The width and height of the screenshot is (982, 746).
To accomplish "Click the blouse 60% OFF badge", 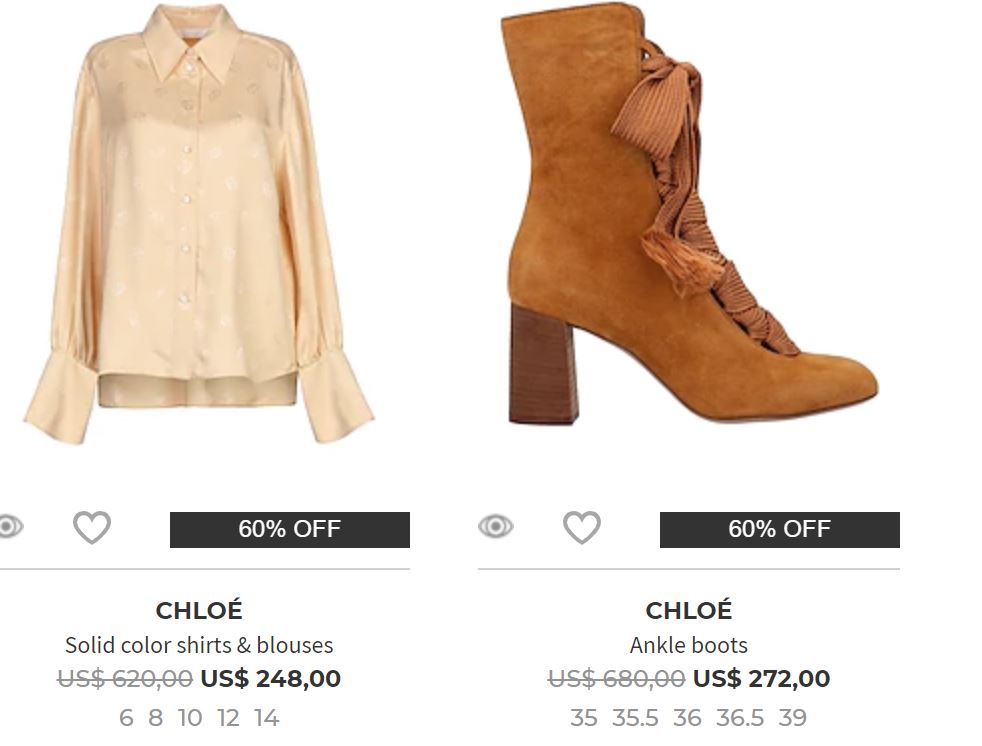I will click(x=289, y=529).
